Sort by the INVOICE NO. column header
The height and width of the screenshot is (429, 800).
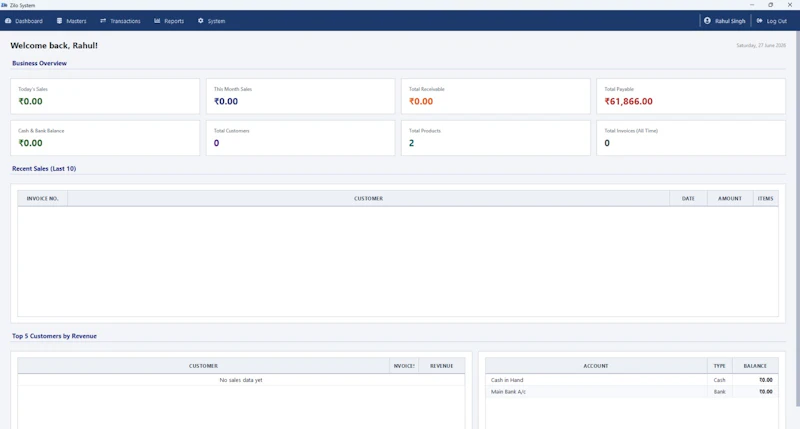[42, 198]
